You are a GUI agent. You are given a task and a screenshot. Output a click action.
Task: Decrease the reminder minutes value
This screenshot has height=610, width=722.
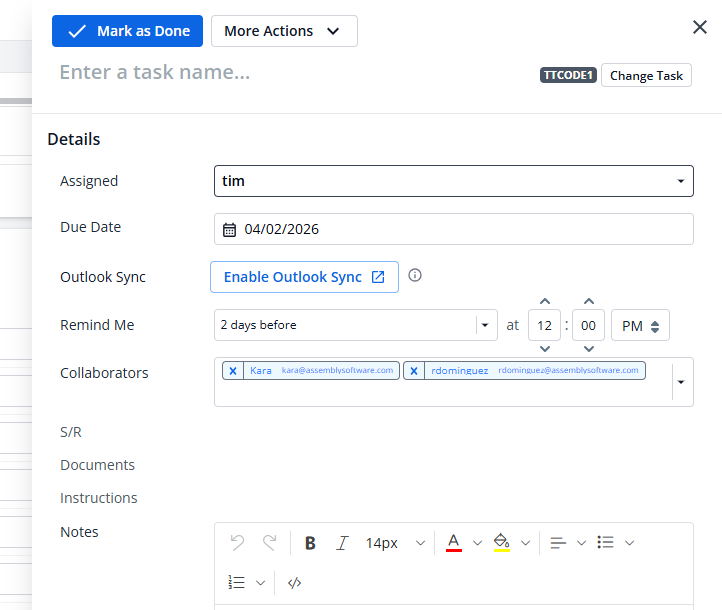pyautogui.click(x=589, y=348)
